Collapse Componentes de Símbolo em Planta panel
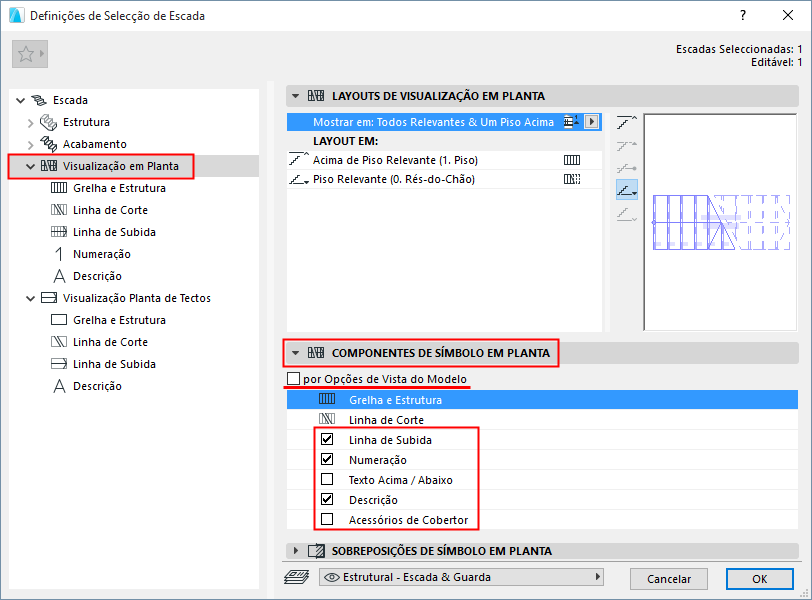The height and width of the screenshot is (600, 812). 296,353
